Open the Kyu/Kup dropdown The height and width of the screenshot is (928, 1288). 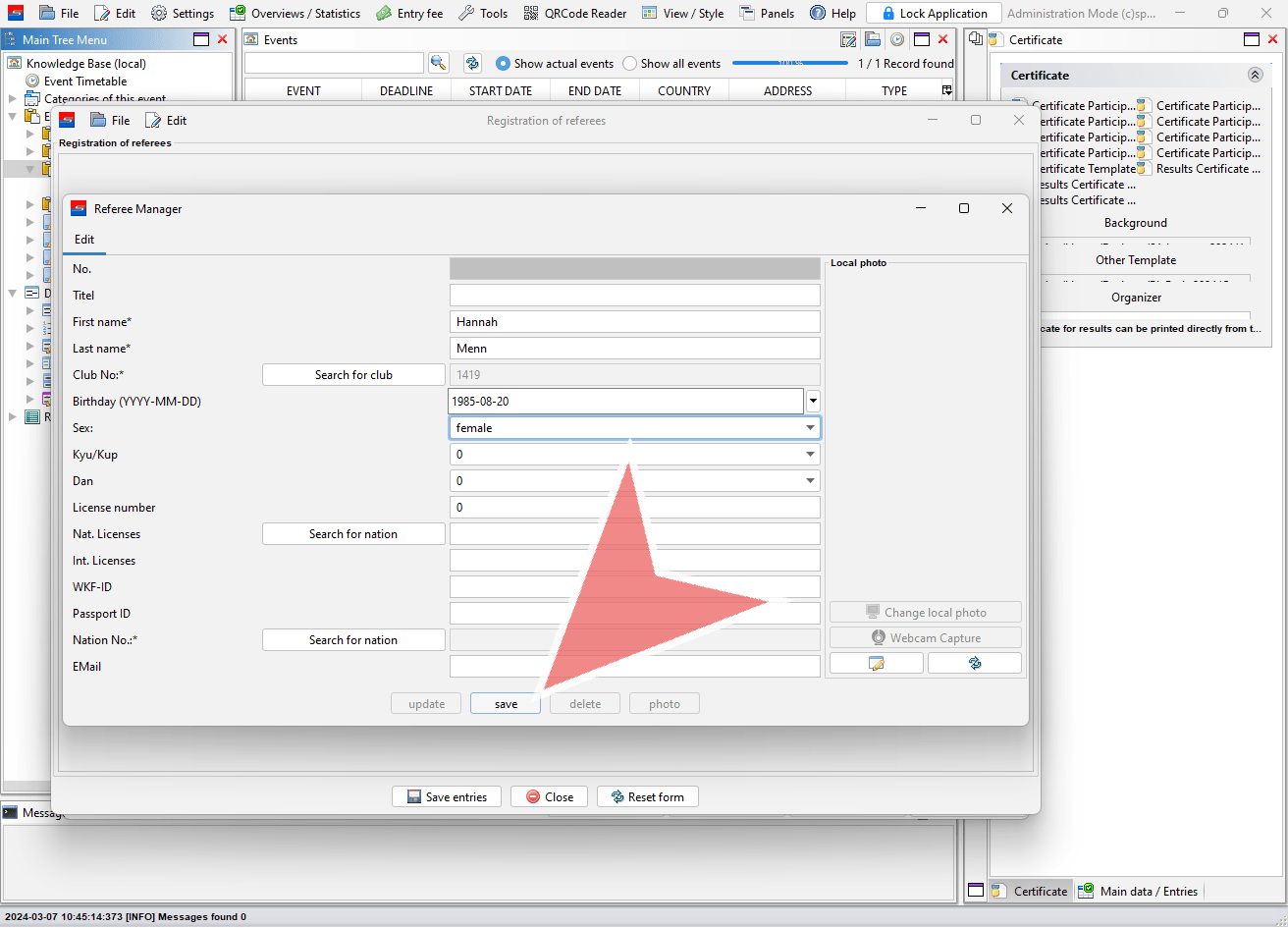point(810,455)
